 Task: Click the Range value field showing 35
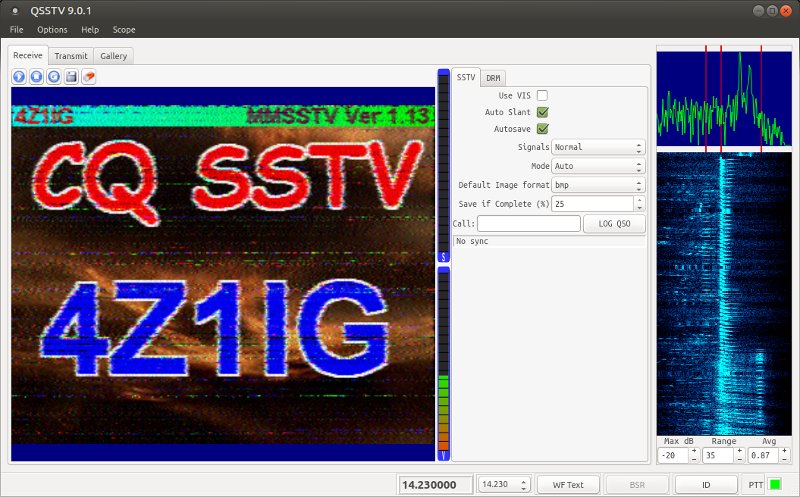(x=718, y=455)
